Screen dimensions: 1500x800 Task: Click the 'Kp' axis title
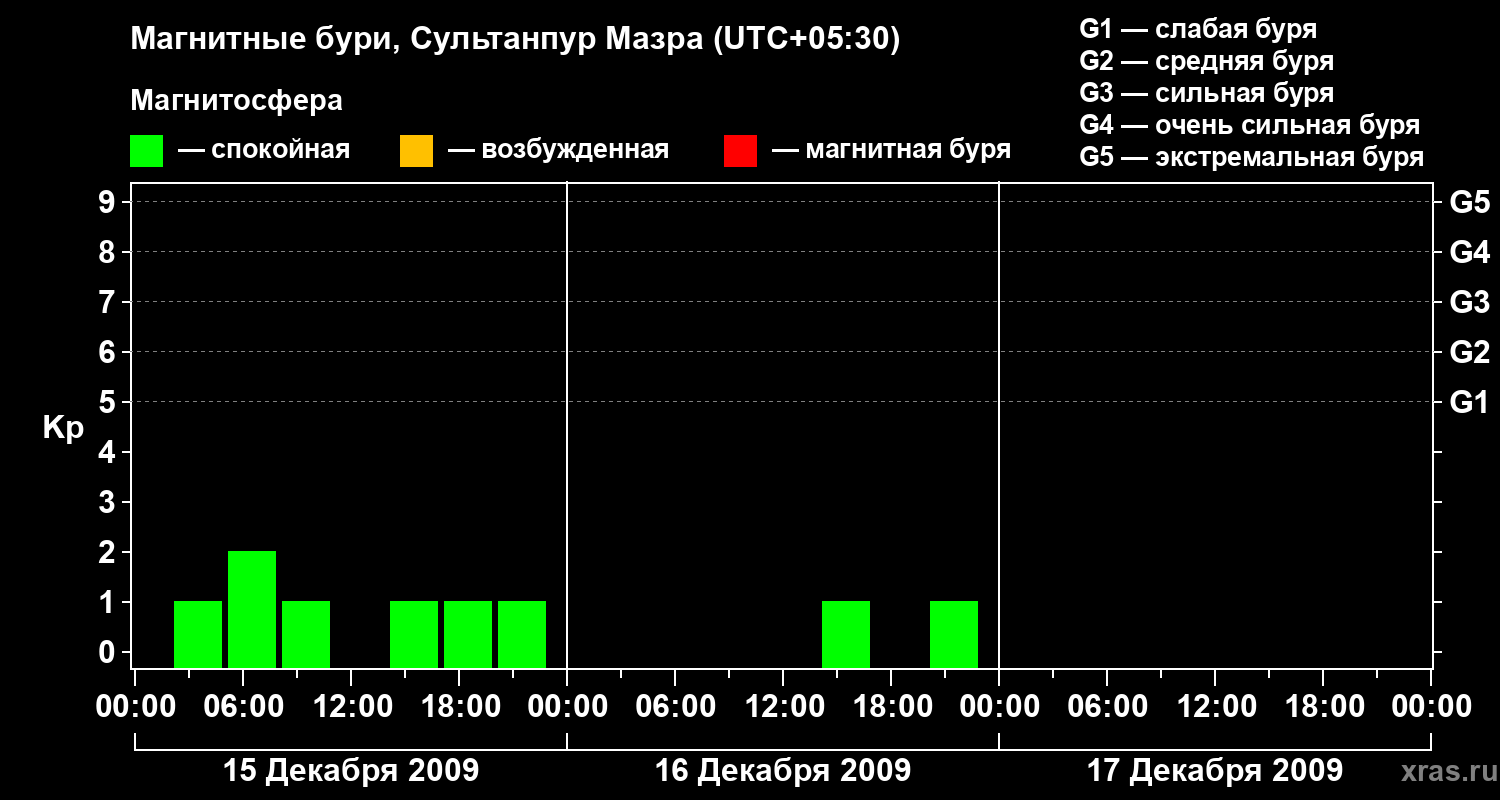coord(62,429)
